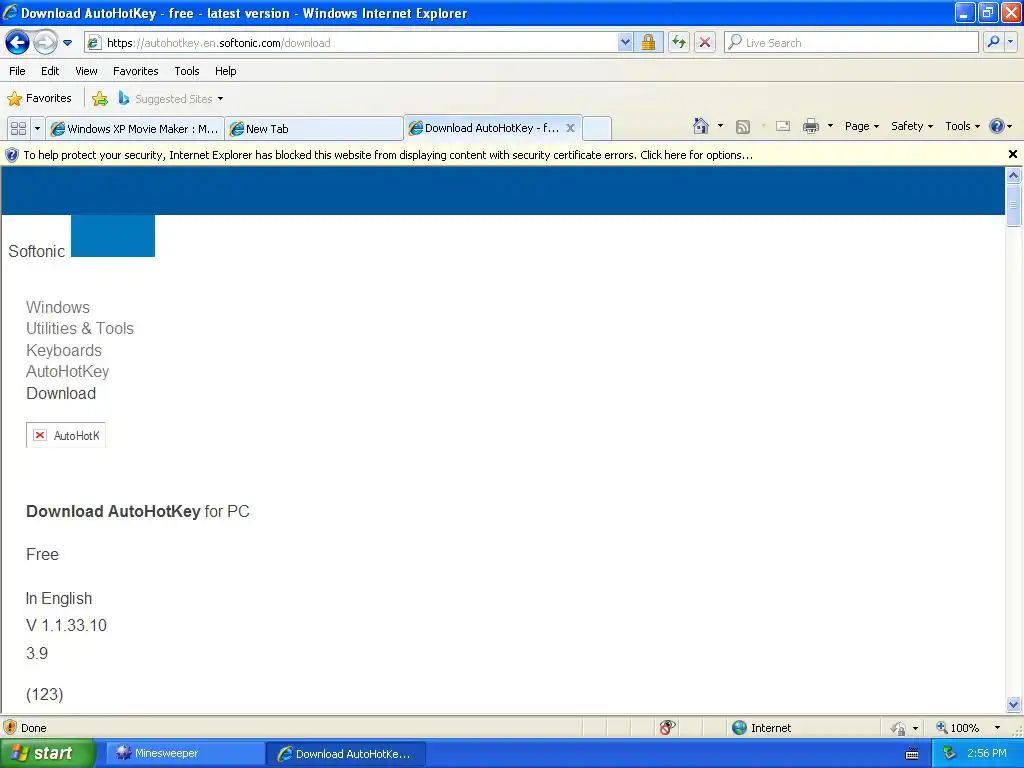Viewport: 1024px width, 768px height.
Task: Print the page with printer icon
Action: pos(810,127)
